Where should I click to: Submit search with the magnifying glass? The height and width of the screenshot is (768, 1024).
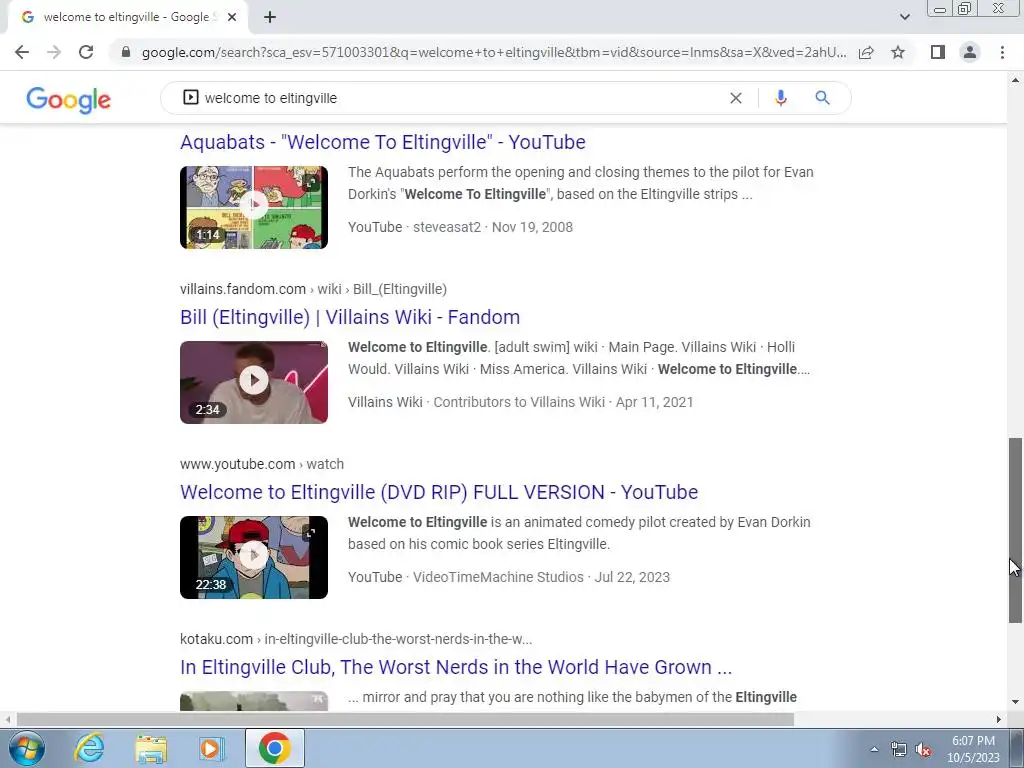822,98
